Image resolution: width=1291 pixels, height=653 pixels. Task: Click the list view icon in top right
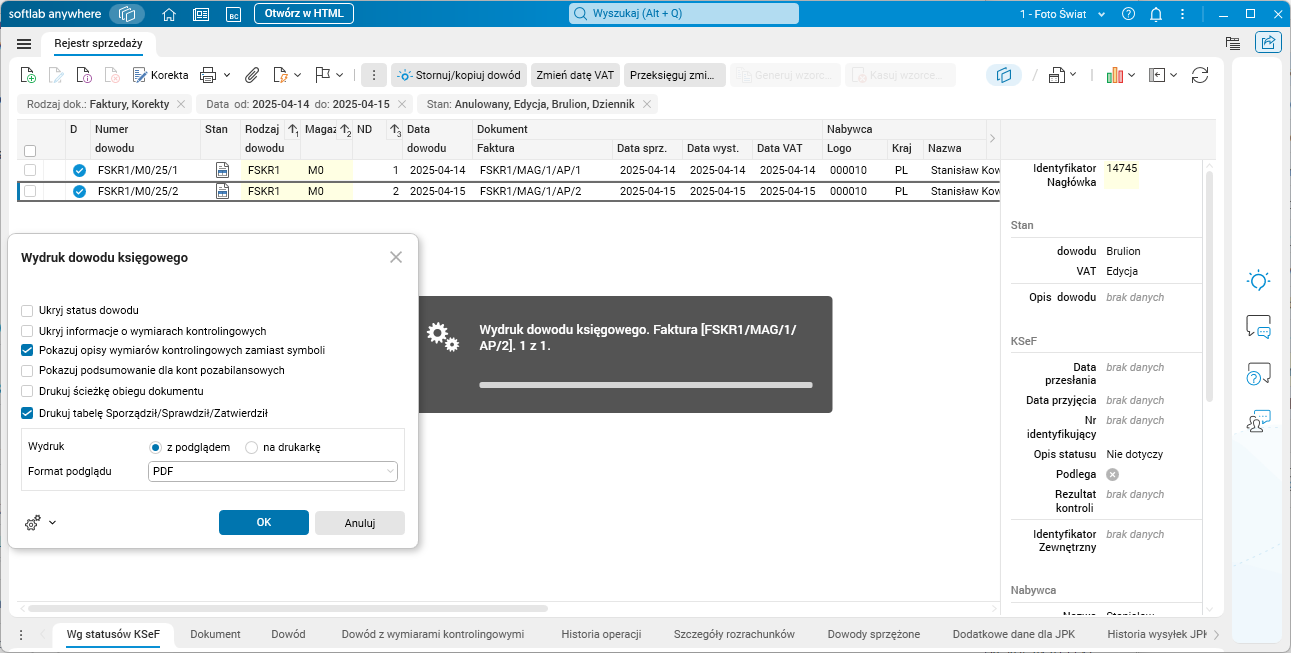pyautogui.click(x=1233, y=43)
